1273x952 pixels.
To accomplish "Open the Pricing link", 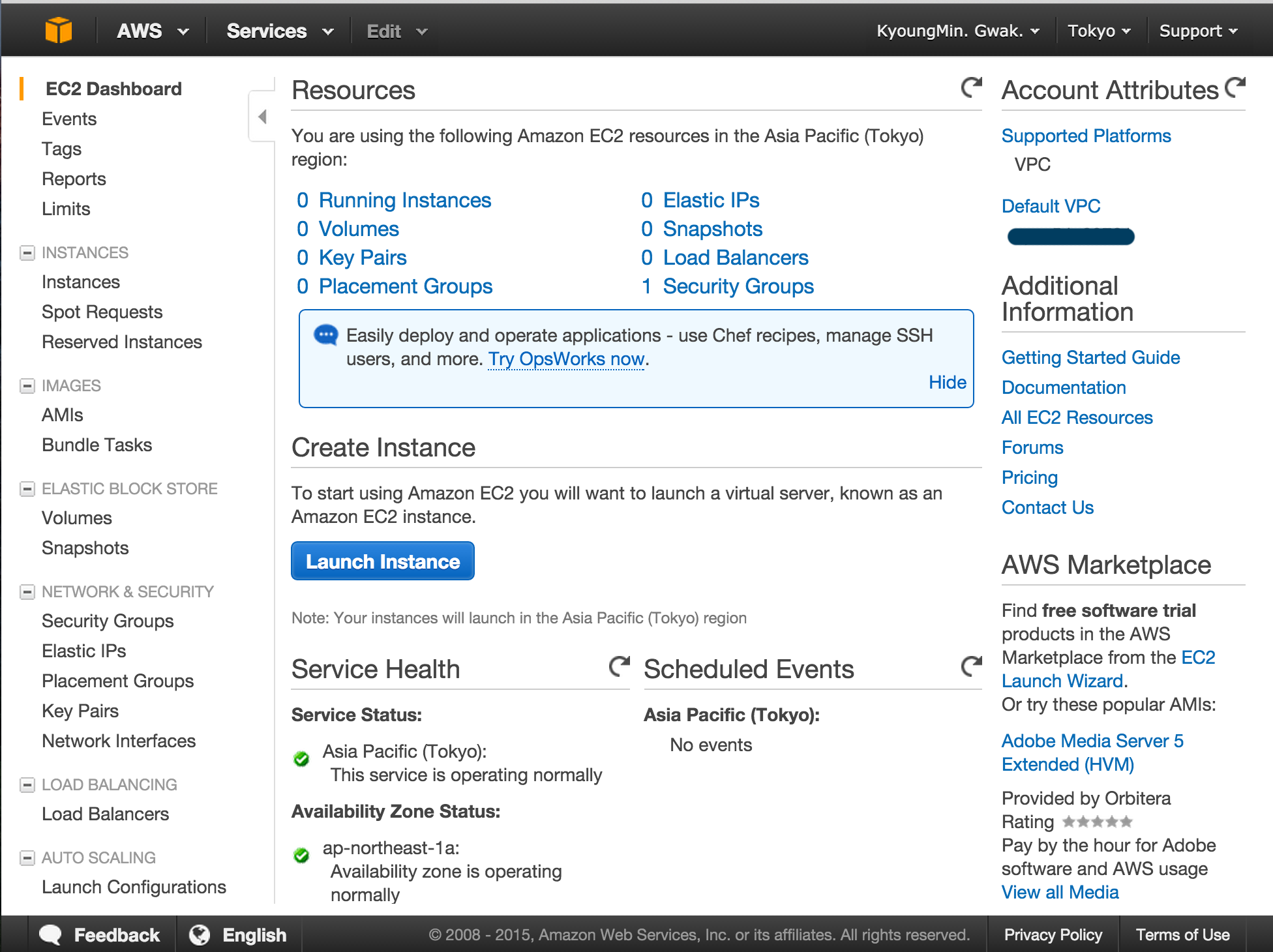I will 1029,477.
